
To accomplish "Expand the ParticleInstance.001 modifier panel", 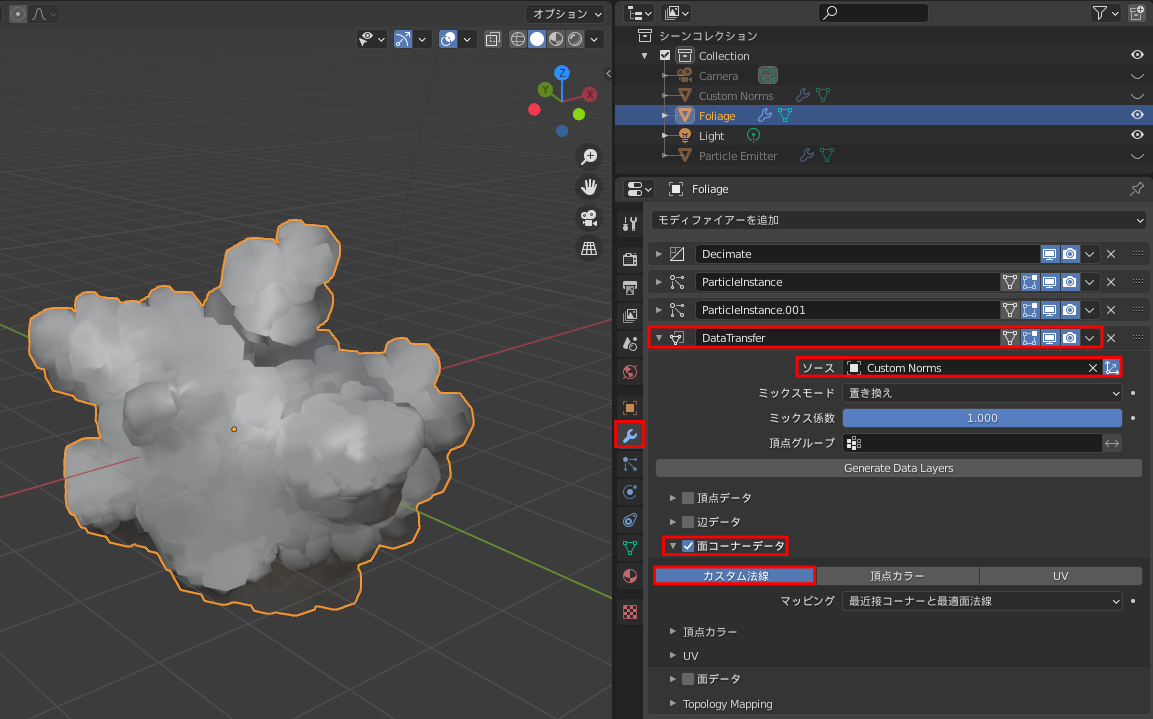I will coord(659,310).
